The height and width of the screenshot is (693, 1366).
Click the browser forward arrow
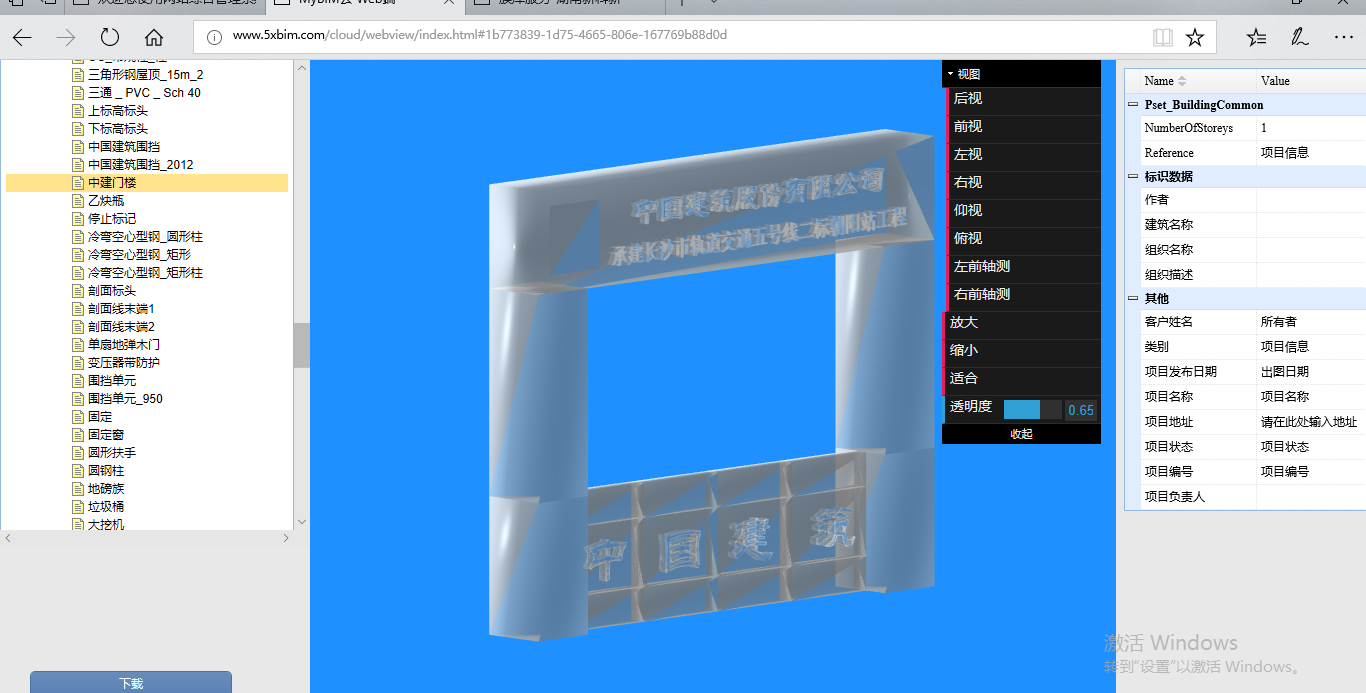66,38
